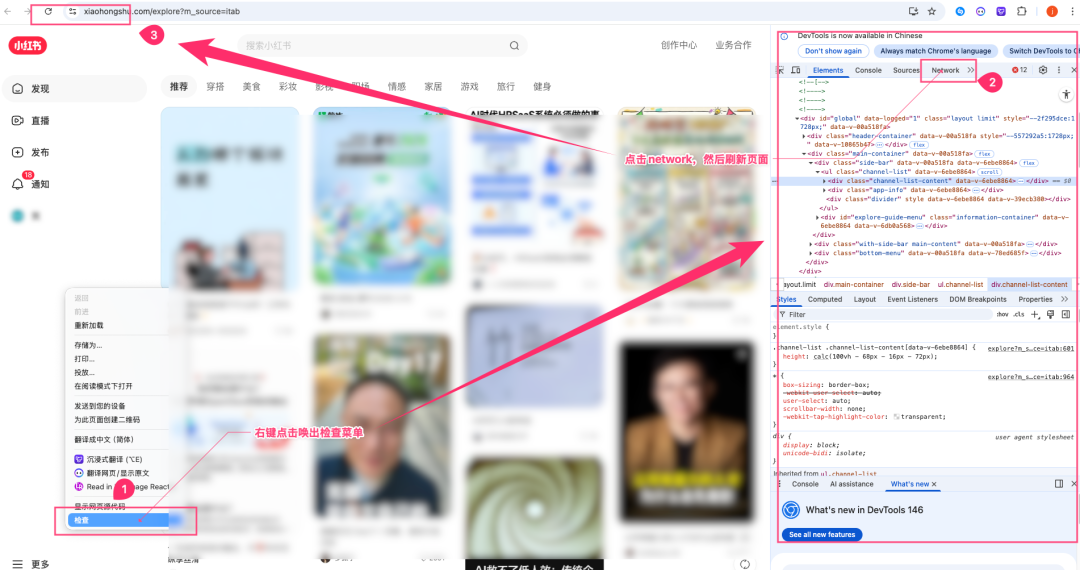Bookmark this page with the star icon
Image resolution: width=1080 pixels, height=570 pixels.
pos(932,11)
